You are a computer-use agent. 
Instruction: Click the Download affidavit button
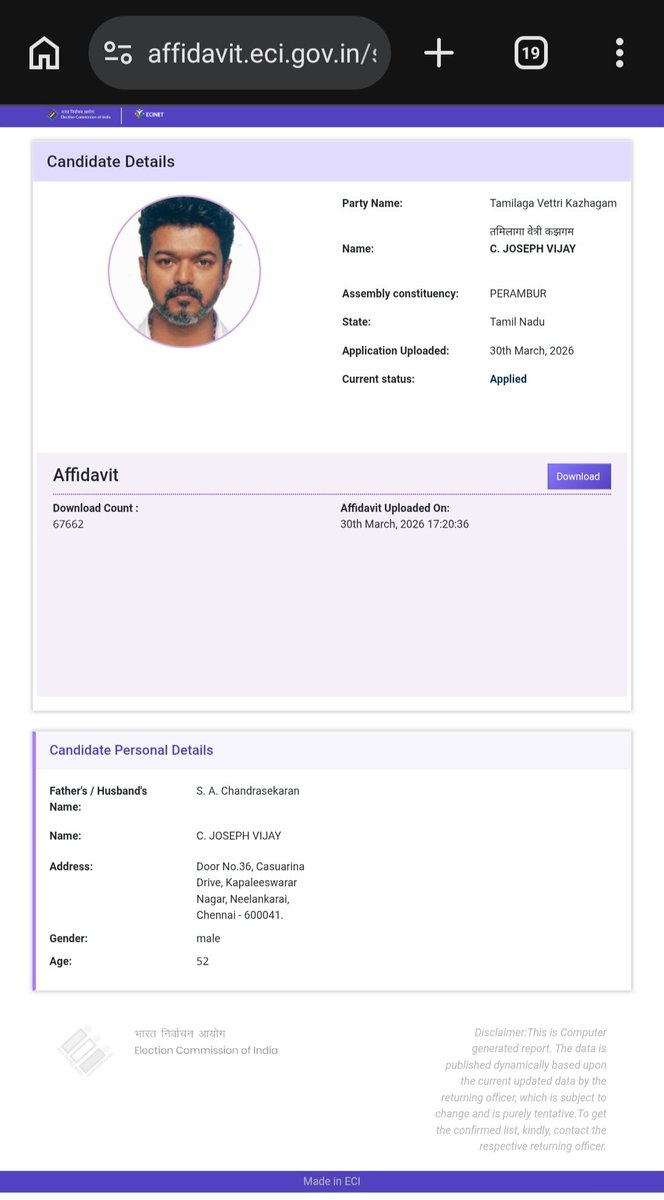coord(579,476)
